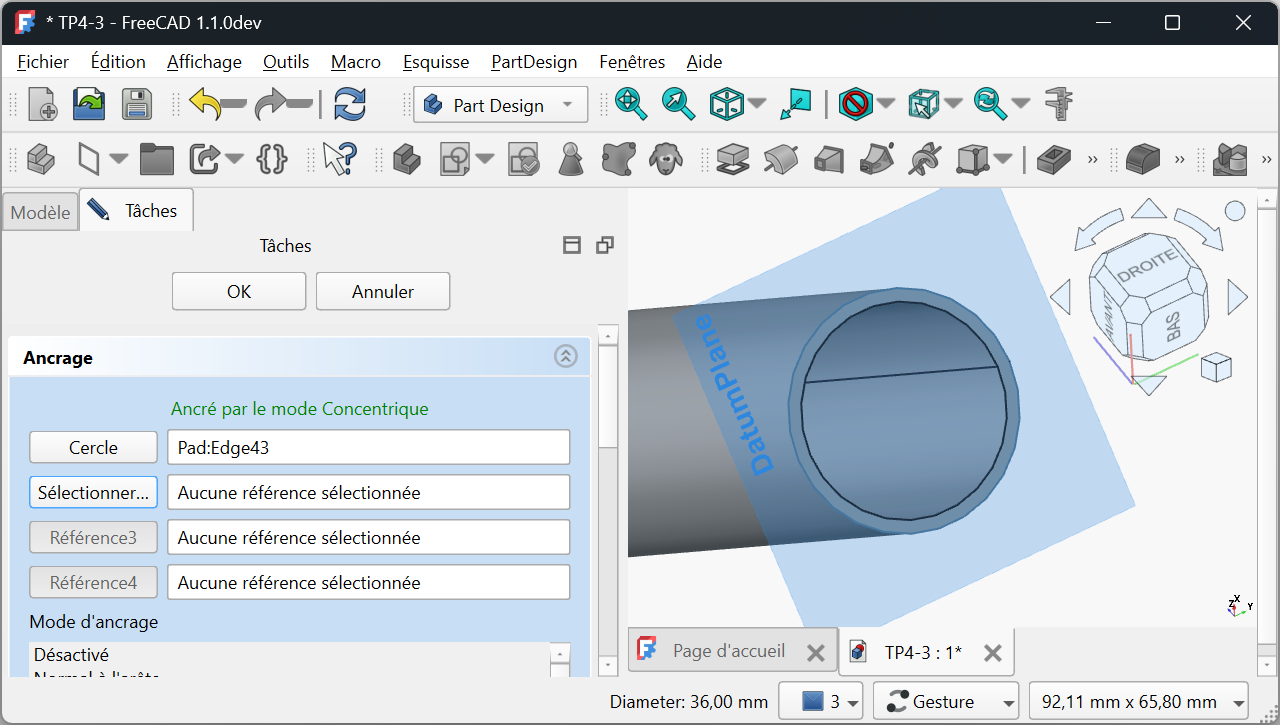Viewport: 1280px width, 725px height.
Task: Open the Esquisse menu
Action: point(436,62)
